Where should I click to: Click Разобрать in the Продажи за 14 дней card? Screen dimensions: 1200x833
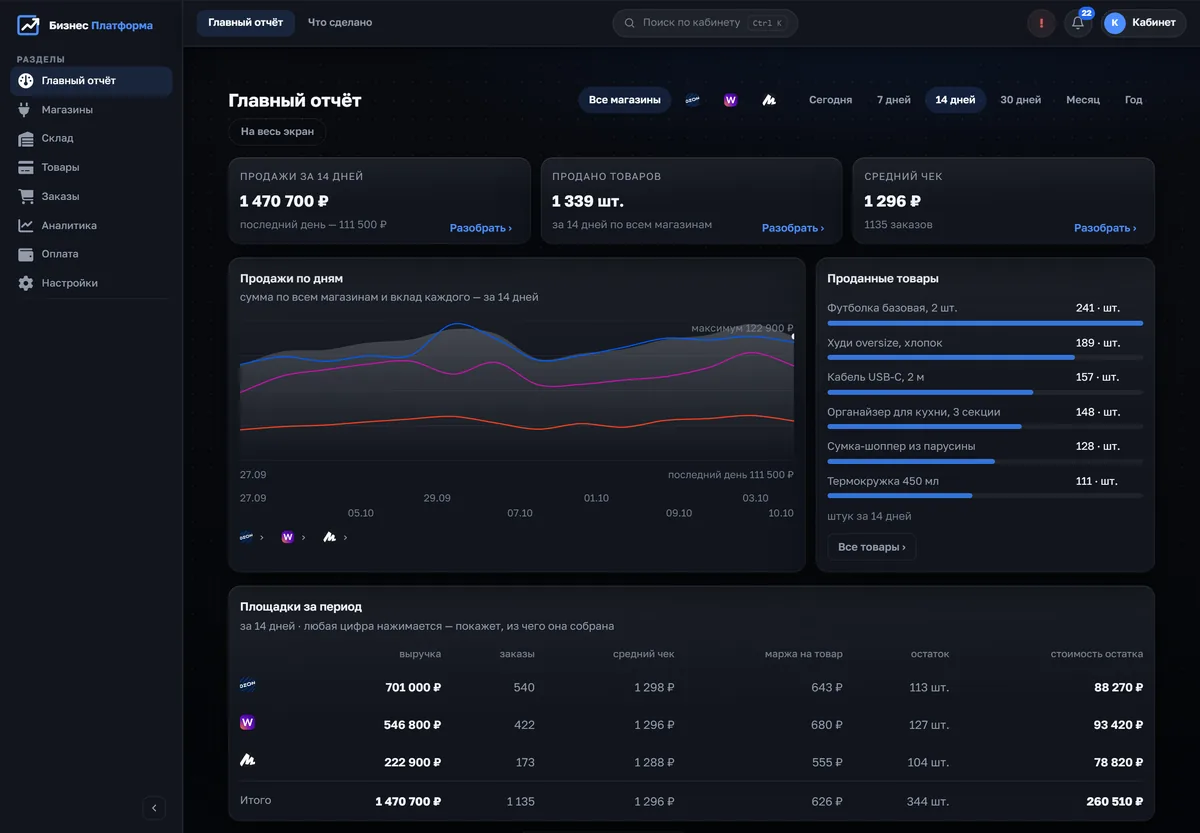(x=481, y=228)
